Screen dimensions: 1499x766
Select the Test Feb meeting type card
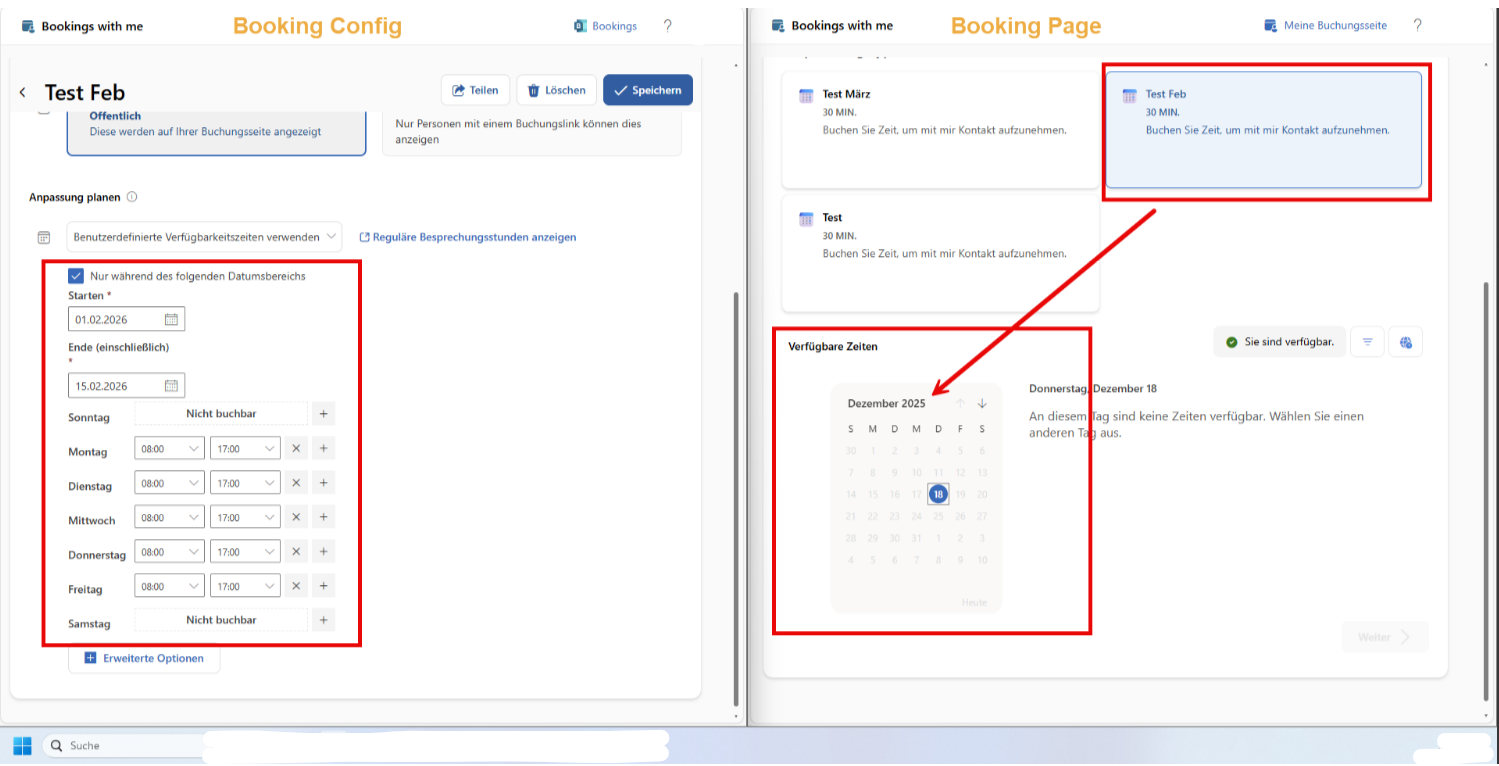[x=1263, y=130]
